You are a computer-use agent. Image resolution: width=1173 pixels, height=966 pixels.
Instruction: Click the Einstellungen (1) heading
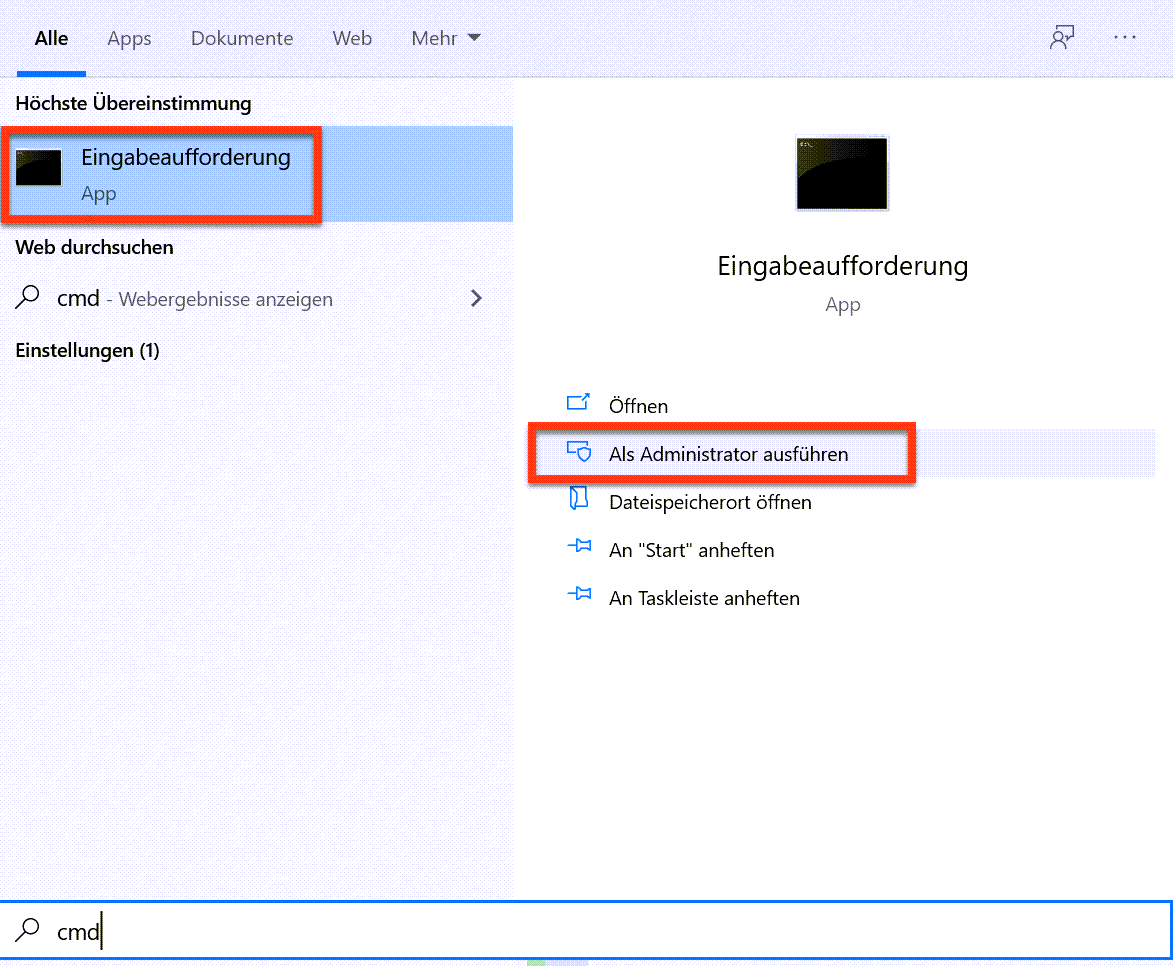coord(88,350)
